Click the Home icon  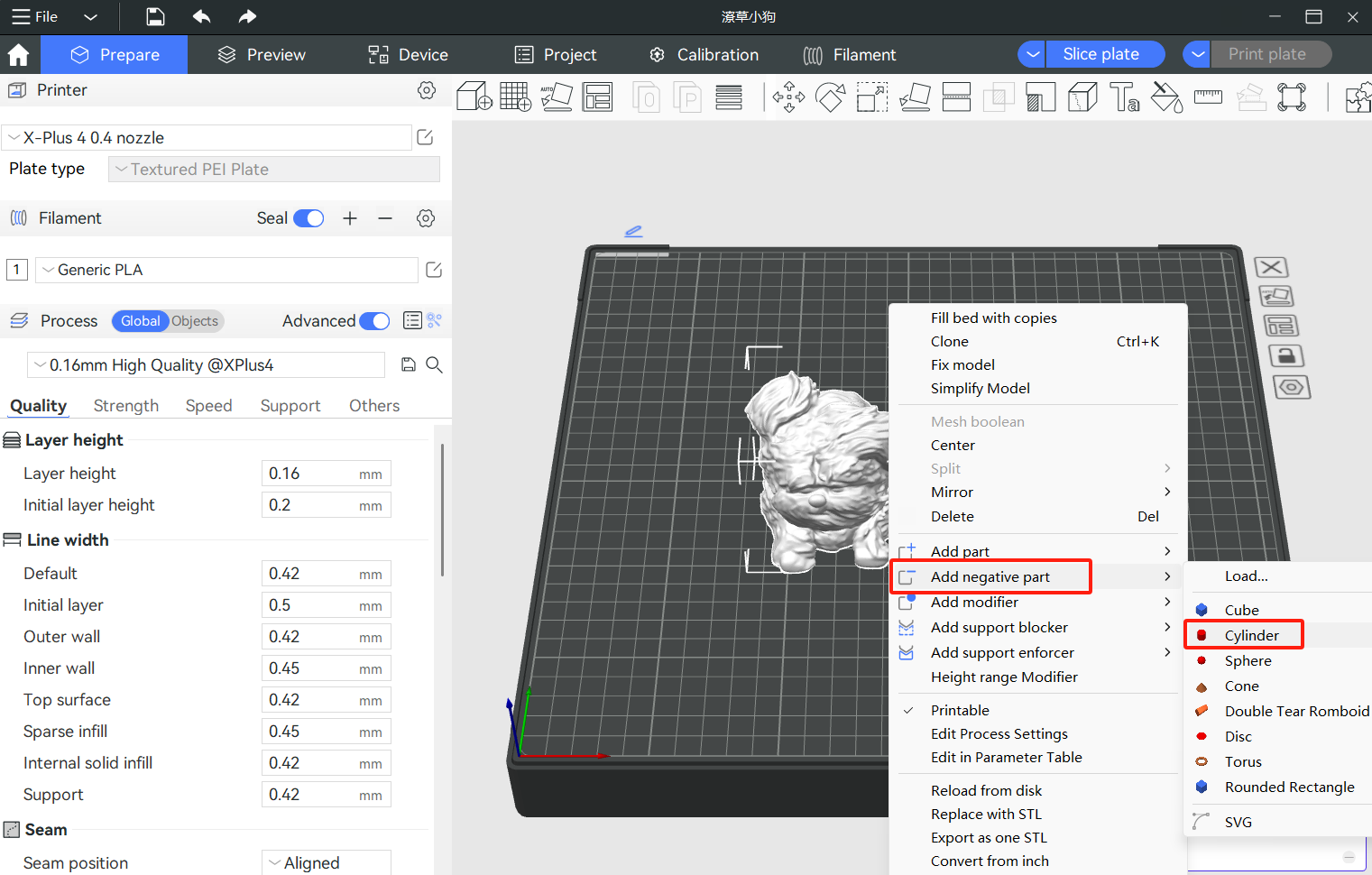coord(18,55)
